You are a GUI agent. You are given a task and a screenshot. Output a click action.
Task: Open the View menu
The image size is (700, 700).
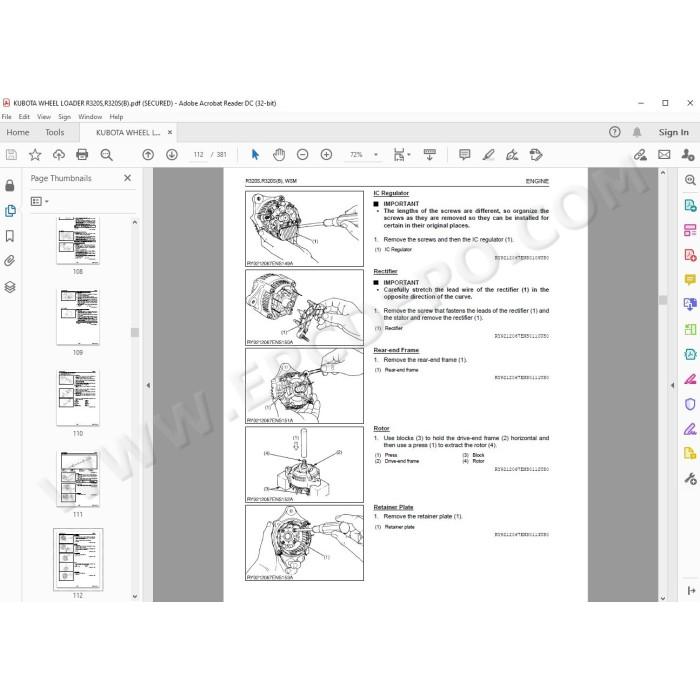(44, 117)
